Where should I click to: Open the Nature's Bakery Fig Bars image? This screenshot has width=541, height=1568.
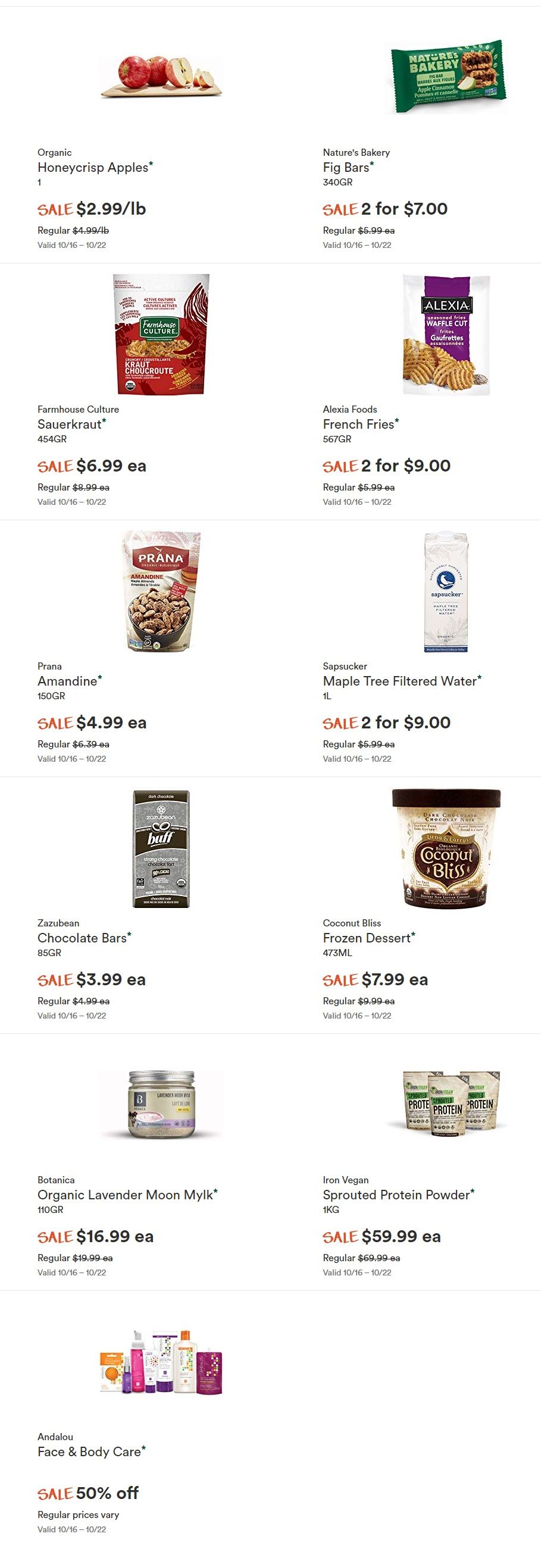pyautogui.click(x=446, y=77)
